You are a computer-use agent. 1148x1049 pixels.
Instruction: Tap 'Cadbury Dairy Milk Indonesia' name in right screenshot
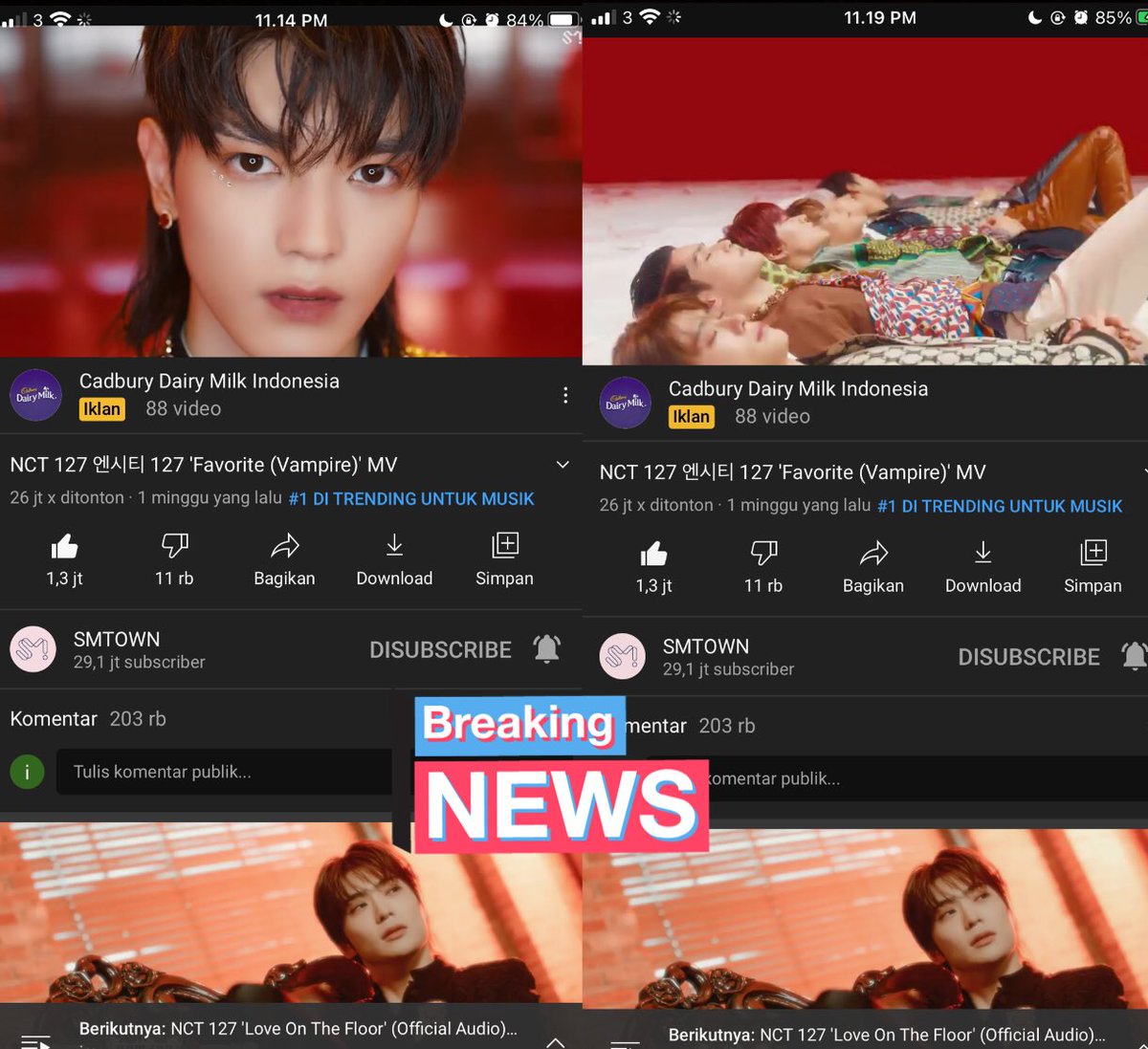tap(799, 388)
